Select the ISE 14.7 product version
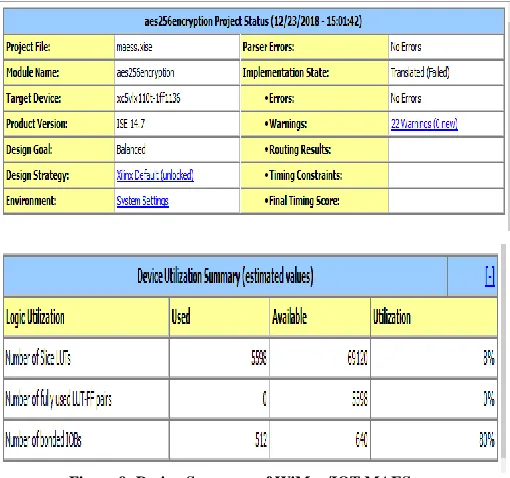The width and height of the screenshot is (510, 478). point(130,124)
